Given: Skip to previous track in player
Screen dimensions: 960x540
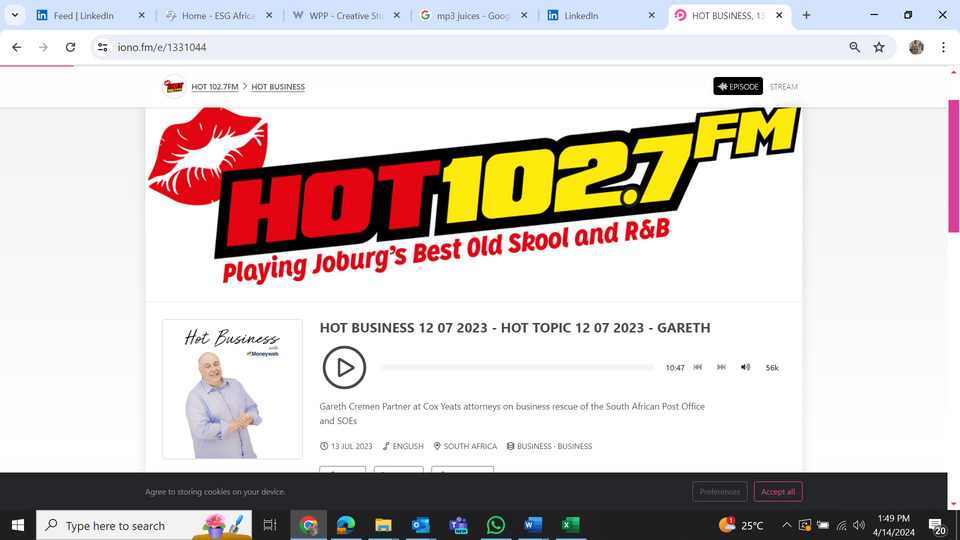Looking at the screenshot, I should (697, 367).
